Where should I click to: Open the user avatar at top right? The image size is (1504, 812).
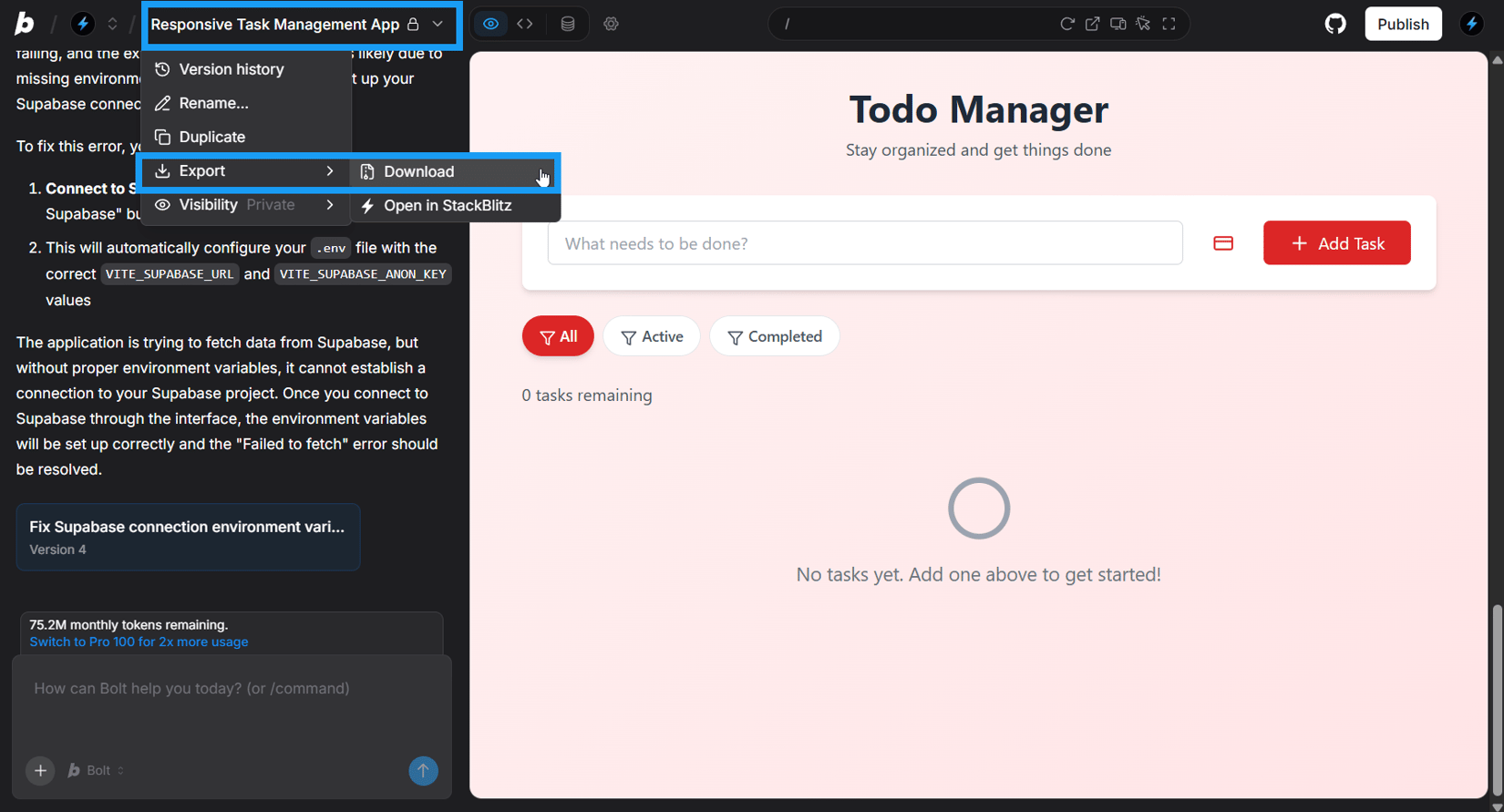click(1472, 24)
